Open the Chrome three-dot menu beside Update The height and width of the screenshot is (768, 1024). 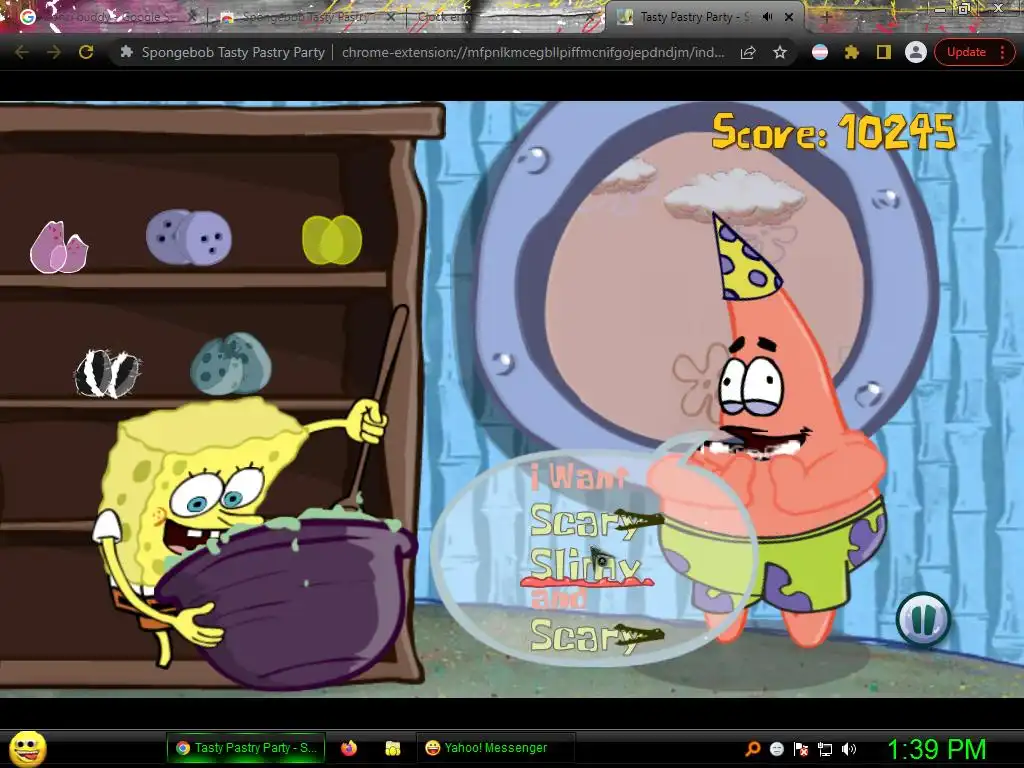click(x=1002, y=52)
